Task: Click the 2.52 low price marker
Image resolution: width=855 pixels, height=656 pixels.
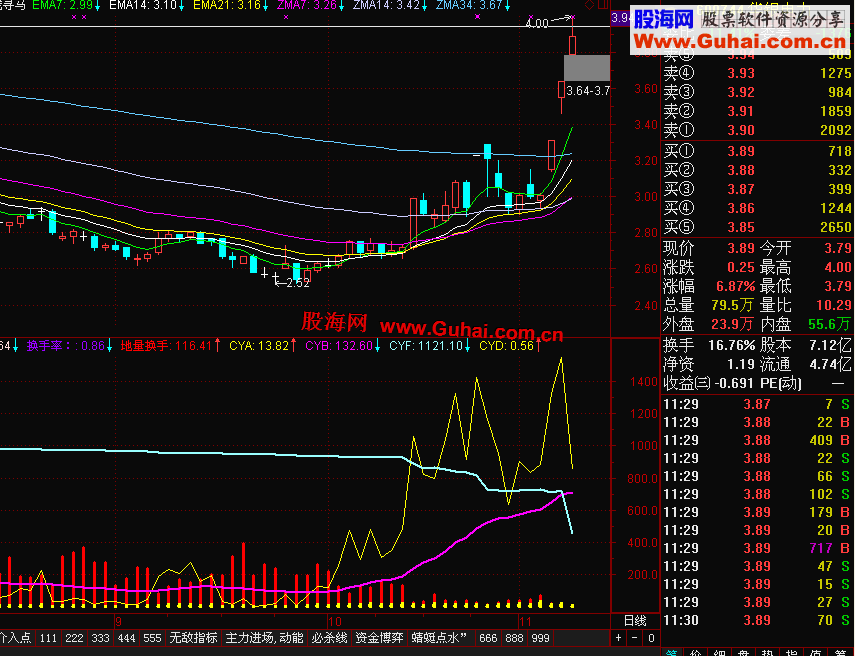Action: 293,282
